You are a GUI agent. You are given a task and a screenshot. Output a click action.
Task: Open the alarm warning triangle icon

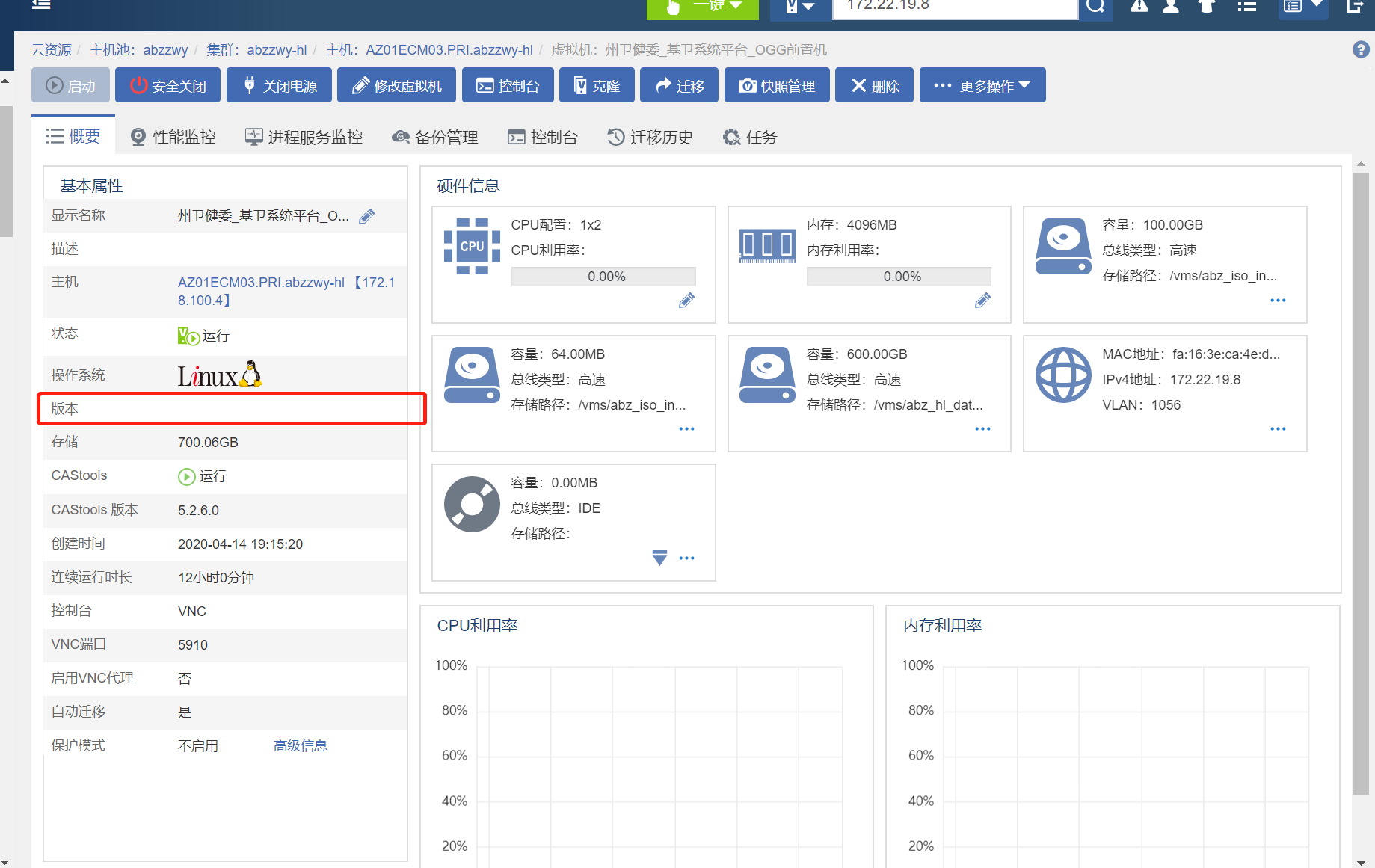[1139, 6]
